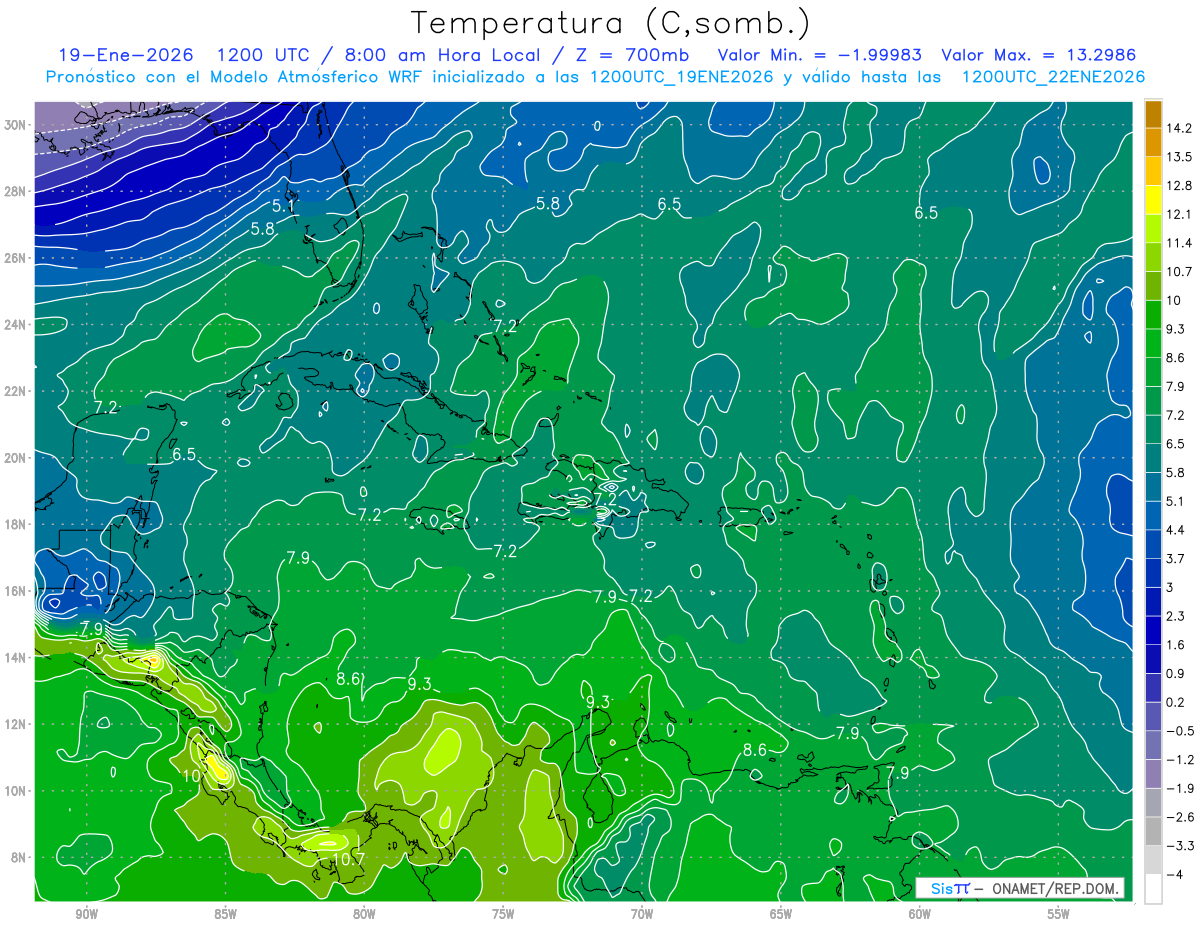Click the colorbar tick label "4.4"

[1176, 530]
